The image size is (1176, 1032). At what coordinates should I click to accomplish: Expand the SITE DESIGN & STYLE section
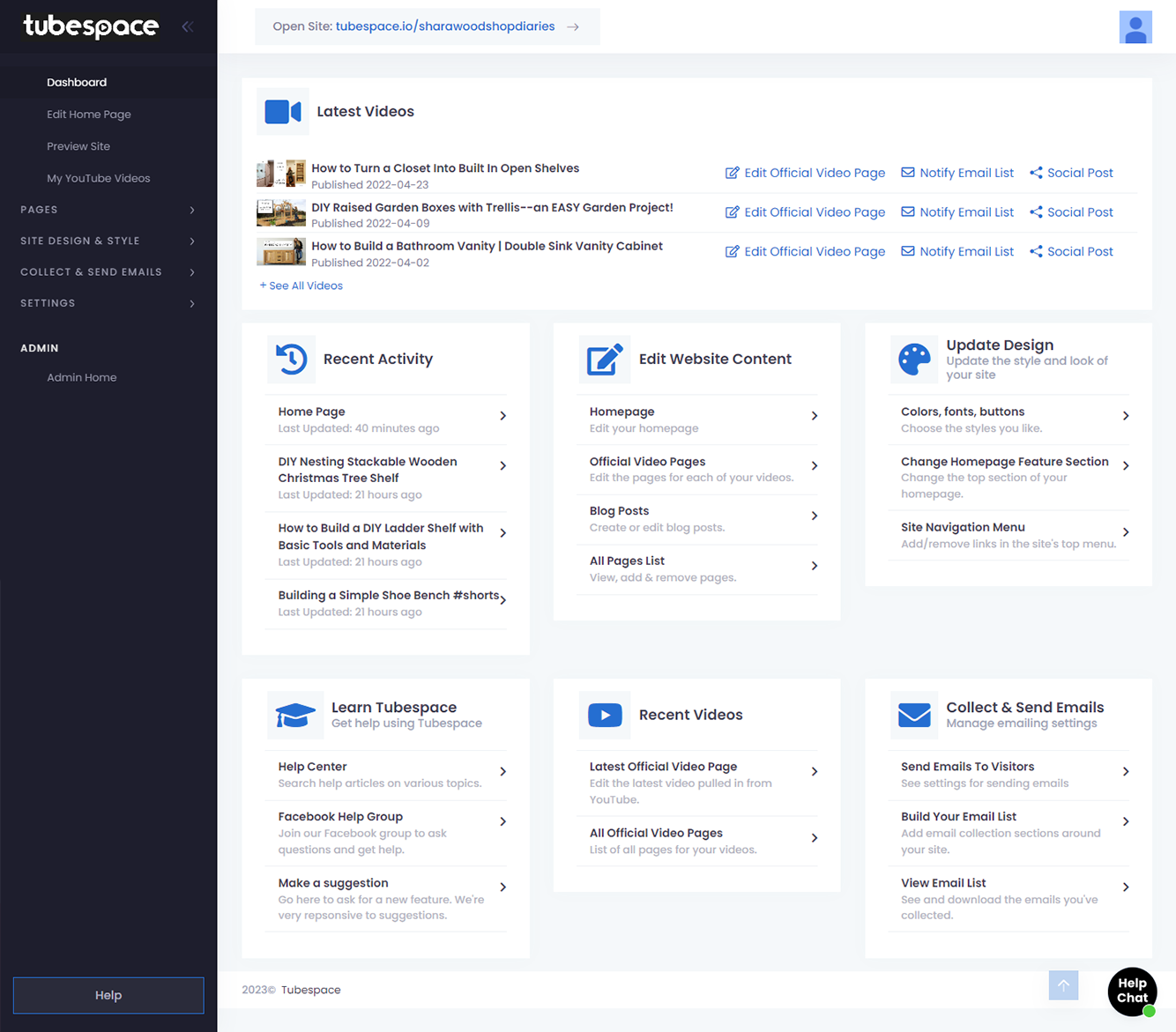tap(108, 241)
